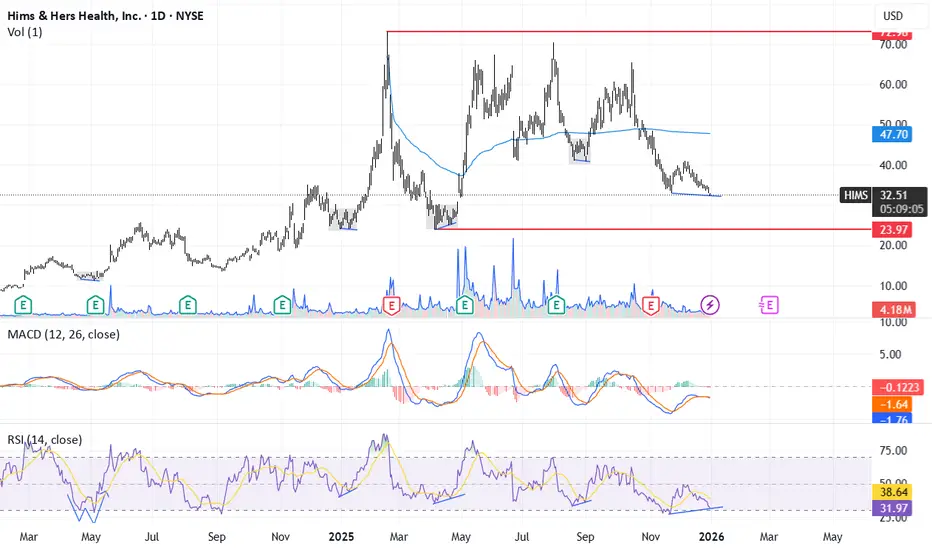Image resolution: width=932 pixels, height=550 pixels.
Task: Click the 60.00 price axis label
Action: pos(893,84)
